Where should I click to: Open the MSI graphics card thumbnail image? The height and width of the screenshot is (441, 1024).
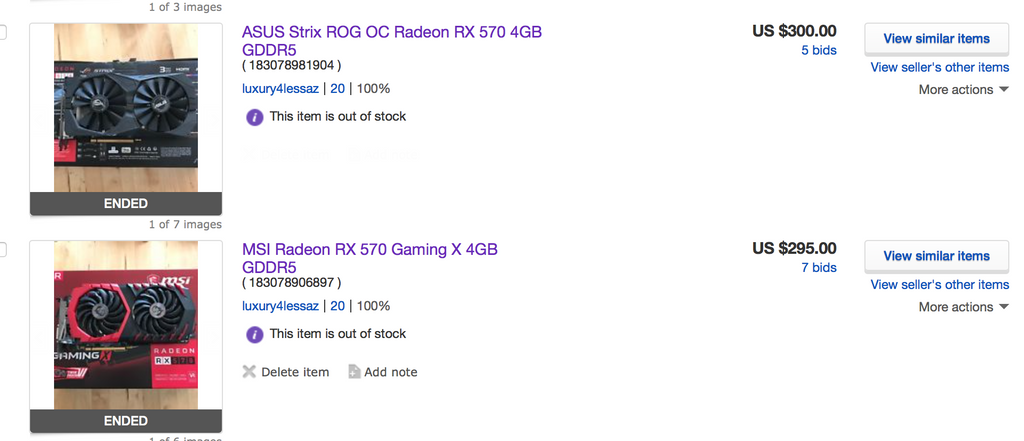coord(126,325)
